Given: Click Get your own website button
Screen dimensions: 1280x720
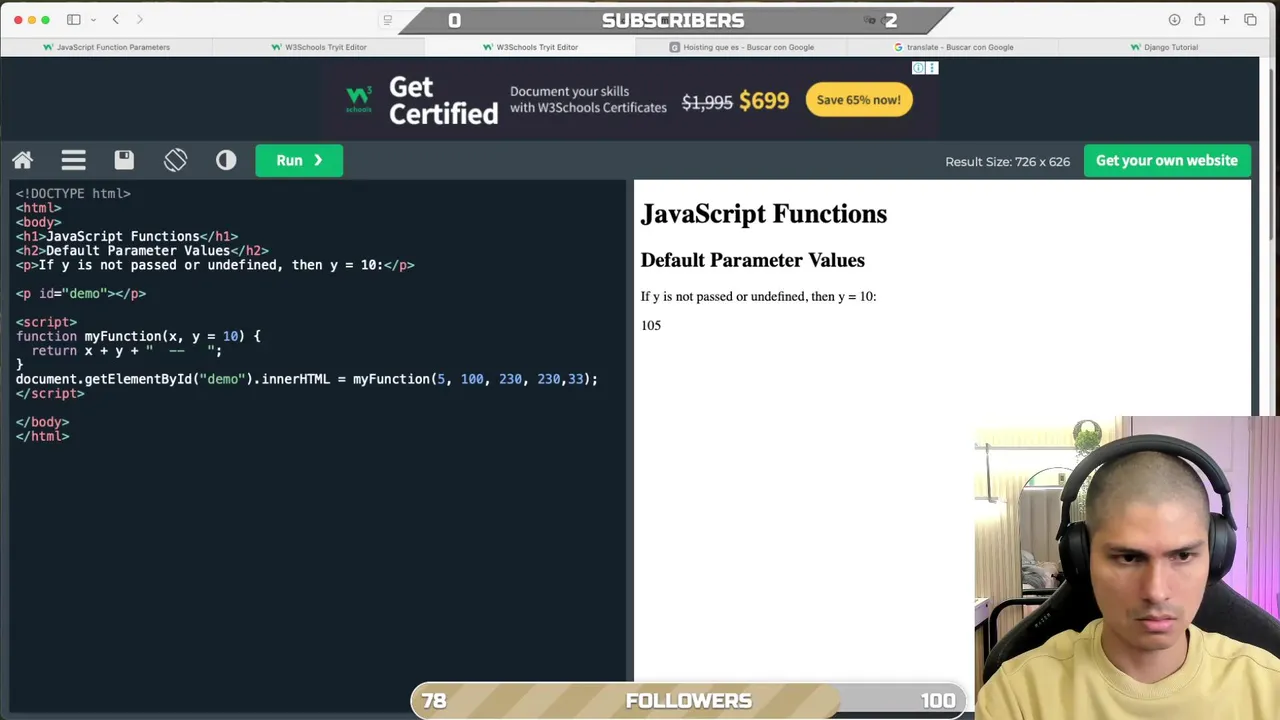Looking at the screenshot, I should 1166,160.
